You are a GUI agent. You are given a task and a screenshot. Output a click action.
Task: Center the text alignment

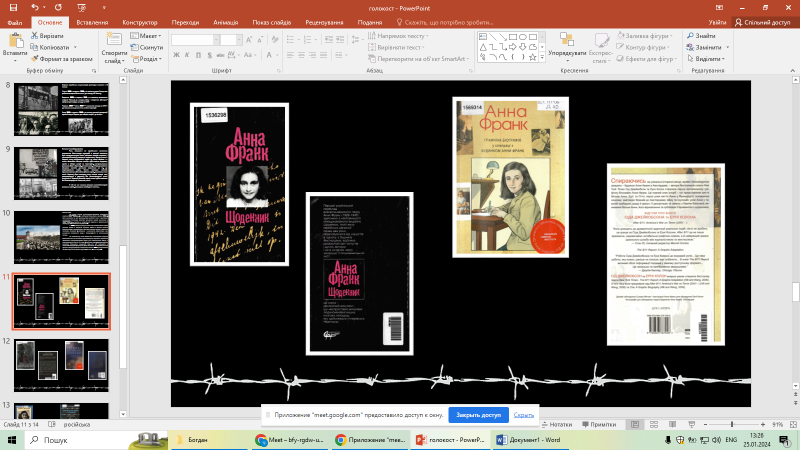click(x=302, y=55)
